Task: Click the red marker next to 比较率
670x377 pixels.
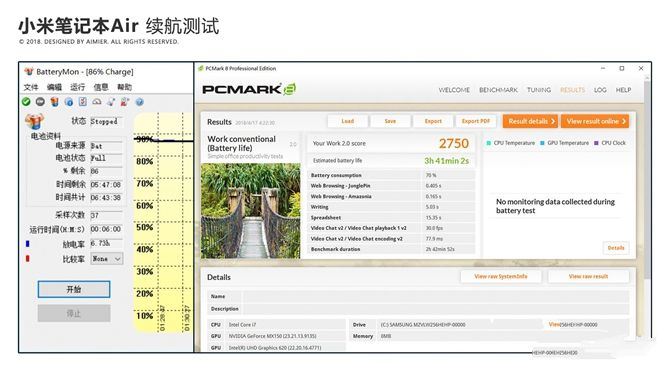Action: [x=28, y=259]
